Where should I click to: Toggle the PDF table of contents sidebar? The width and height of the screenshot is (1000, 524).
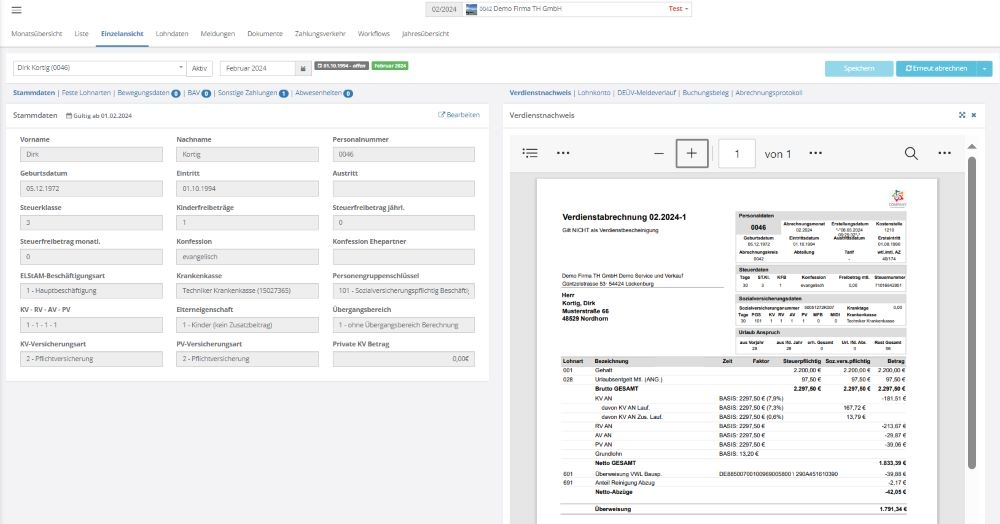tap(530, 153)
